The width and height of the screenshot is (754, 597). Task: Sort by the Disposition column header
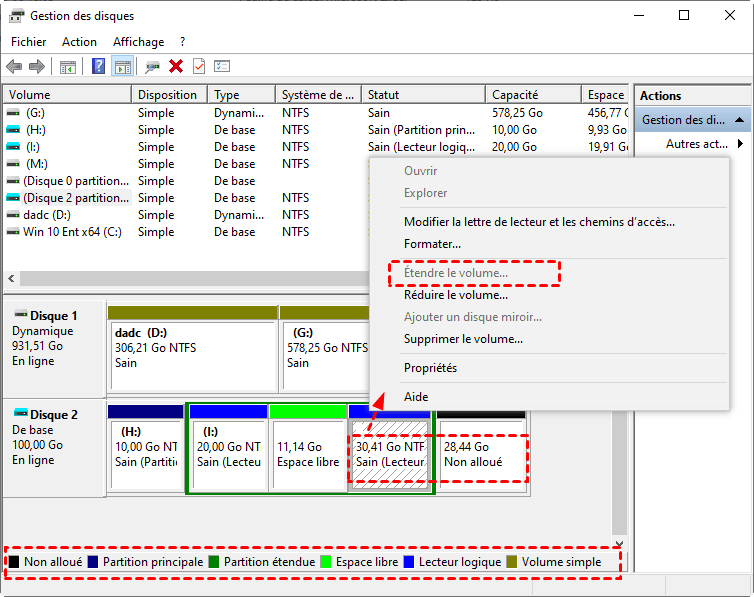tap(170, 95)
